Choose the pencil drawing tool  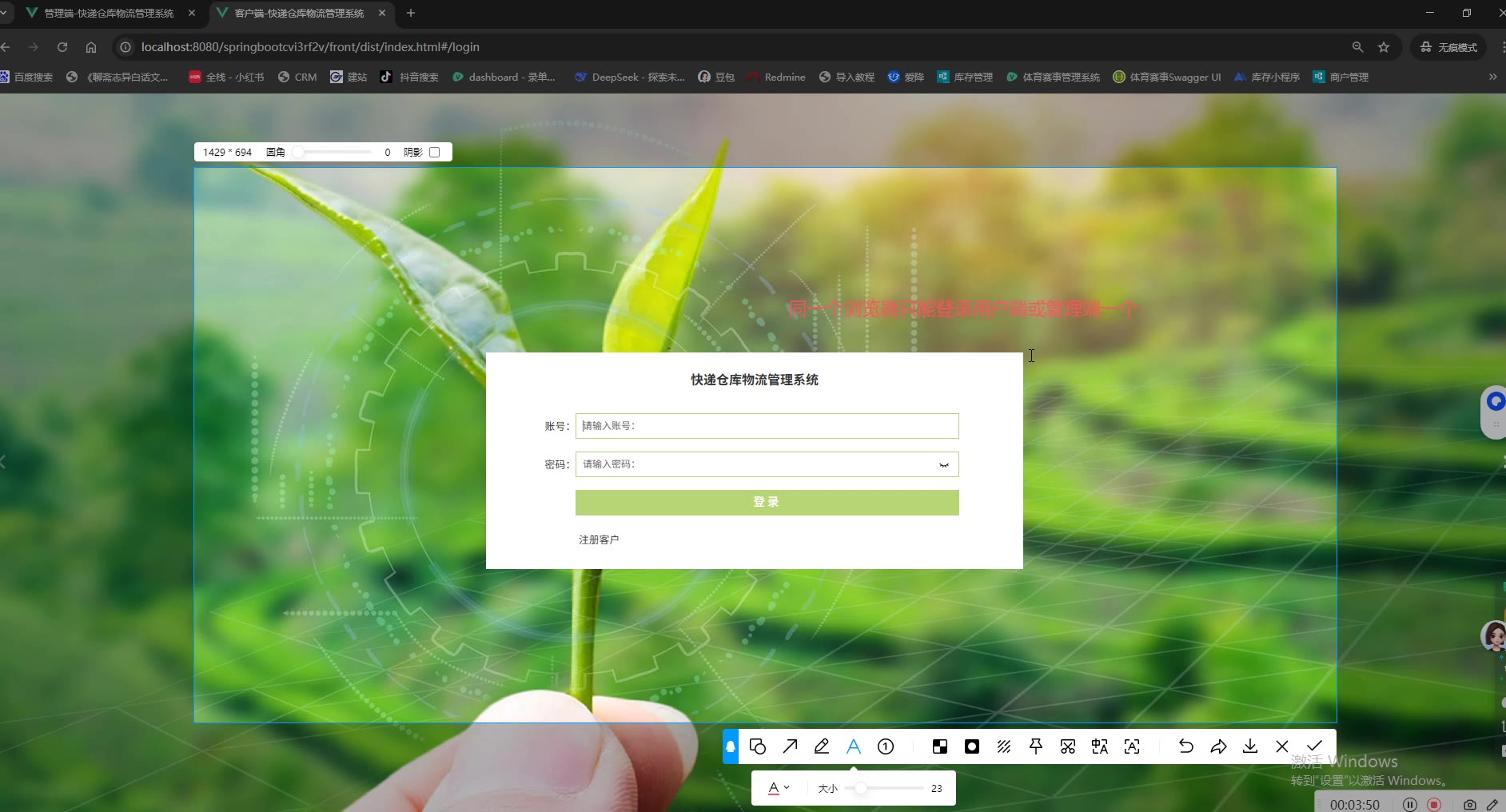822,746
